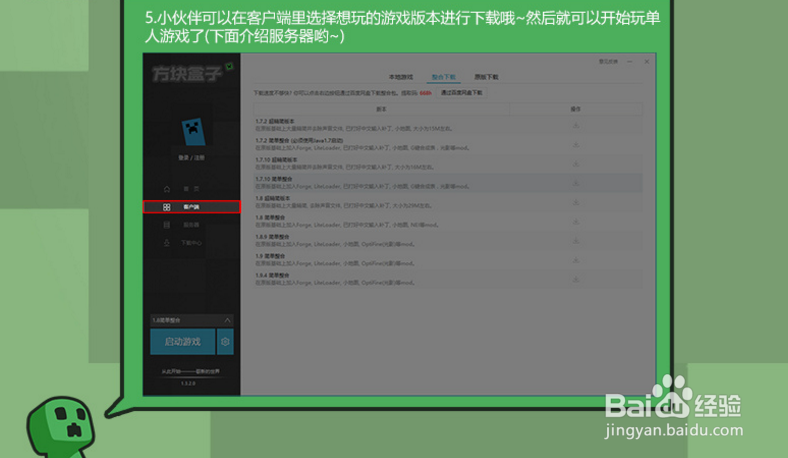
Task: Click the 客户端 grid icon
Action: 167,207
